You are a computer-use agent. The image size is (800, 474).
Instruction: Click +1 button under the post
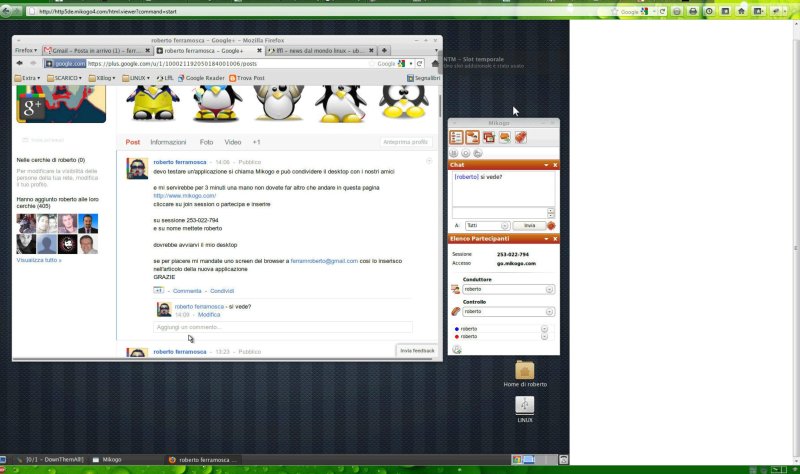(159, 290)
